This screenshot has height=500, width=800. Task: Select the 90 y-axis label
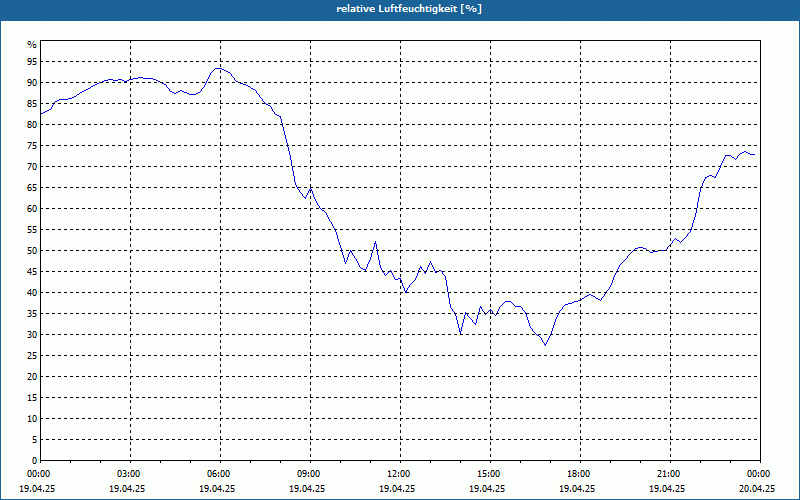click(x=32, y=83)
